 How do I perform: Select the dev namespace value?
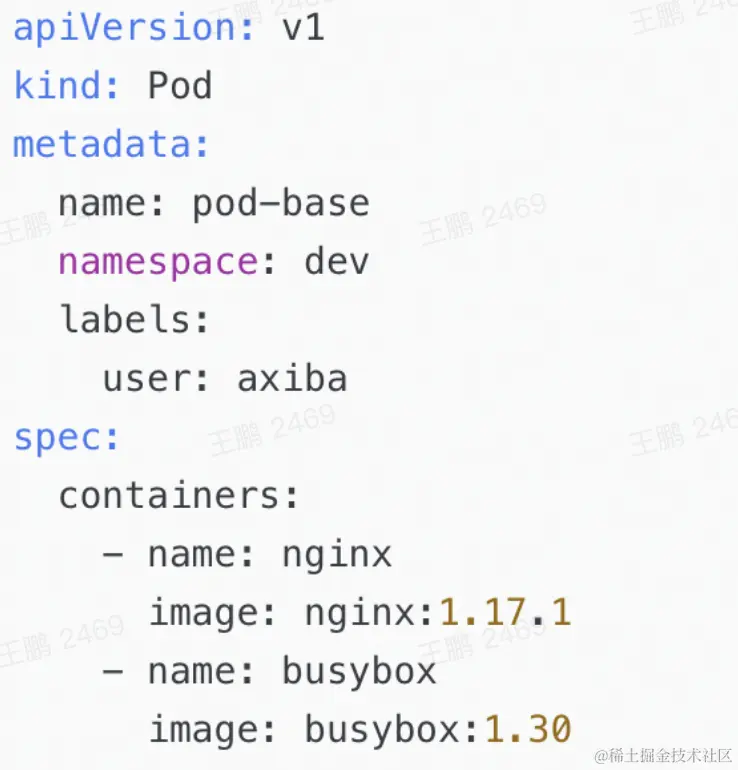tap(336, 261)
